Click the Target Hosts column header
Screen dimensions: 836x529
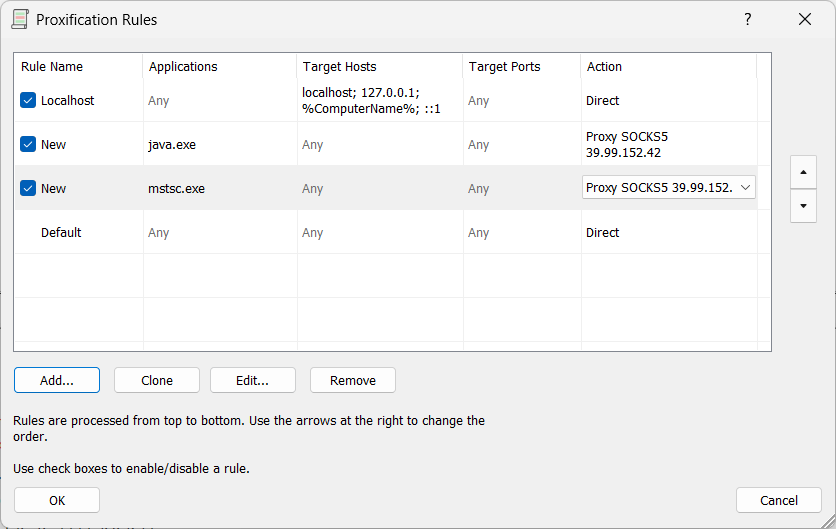tap(339, 67)
